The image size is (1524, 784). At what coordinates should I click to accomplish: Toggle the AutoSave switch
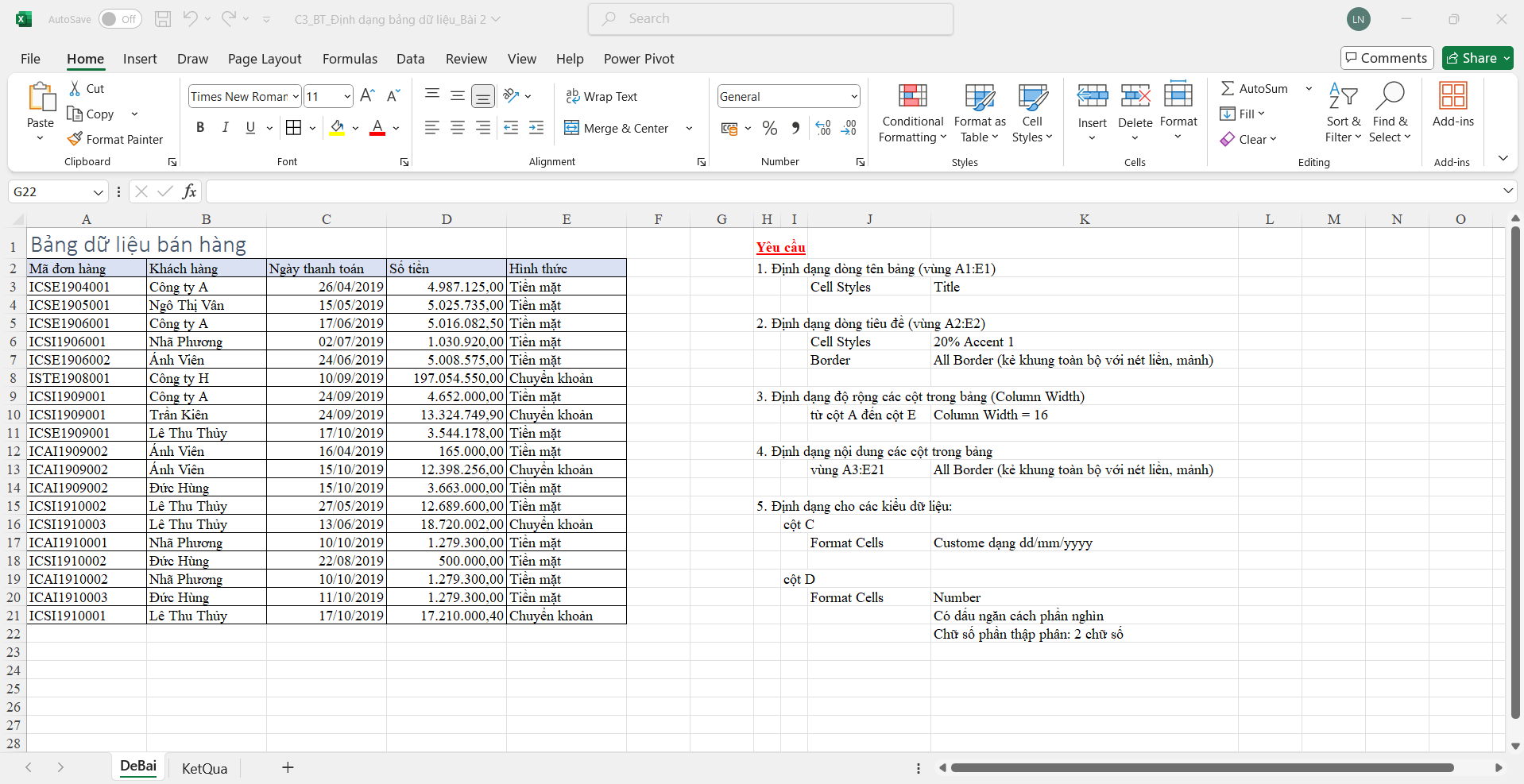(120, 19)
